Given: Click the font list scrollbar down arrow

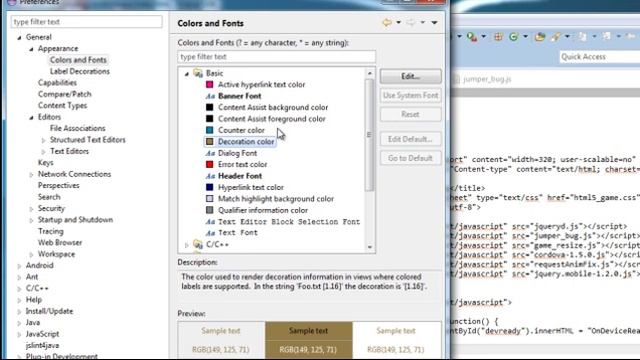Looking at the screenshot, I should (370, 247).
